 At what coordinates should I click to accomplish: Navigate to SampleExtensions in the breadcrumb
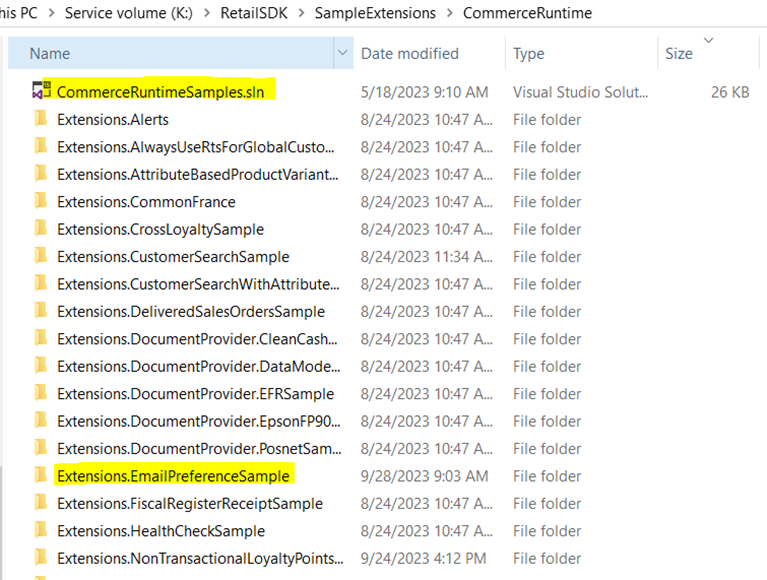[375, 13]
